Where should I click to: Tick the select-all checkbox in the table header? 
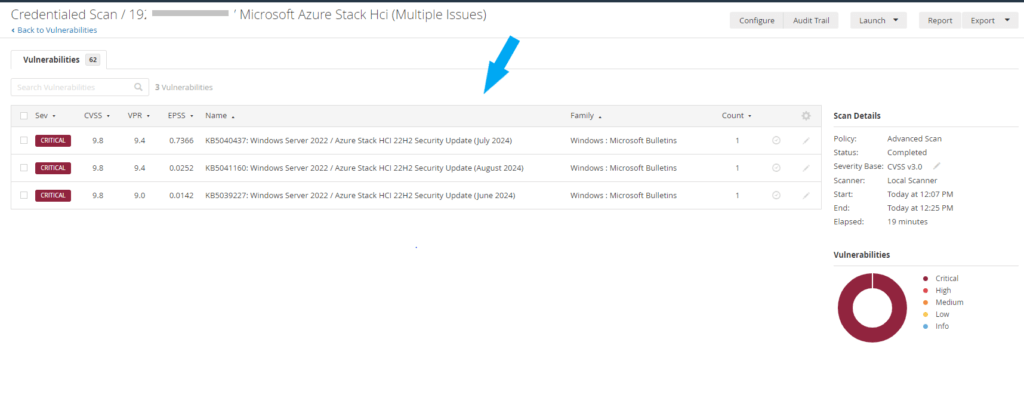point(24,116)
